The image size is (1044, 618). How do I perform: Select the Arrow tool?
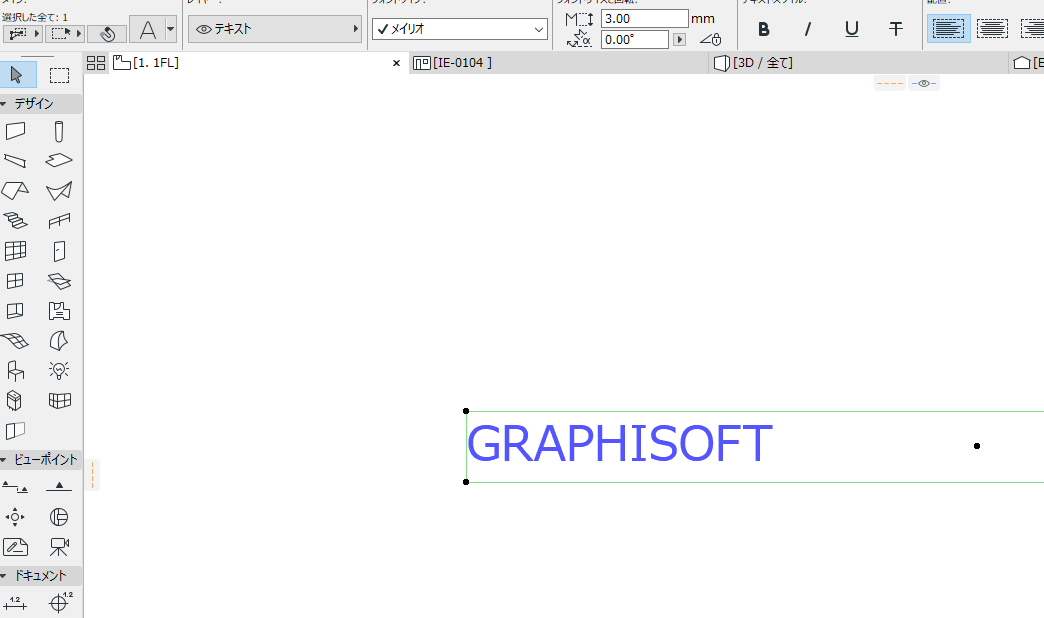click(x=17, y=75)
